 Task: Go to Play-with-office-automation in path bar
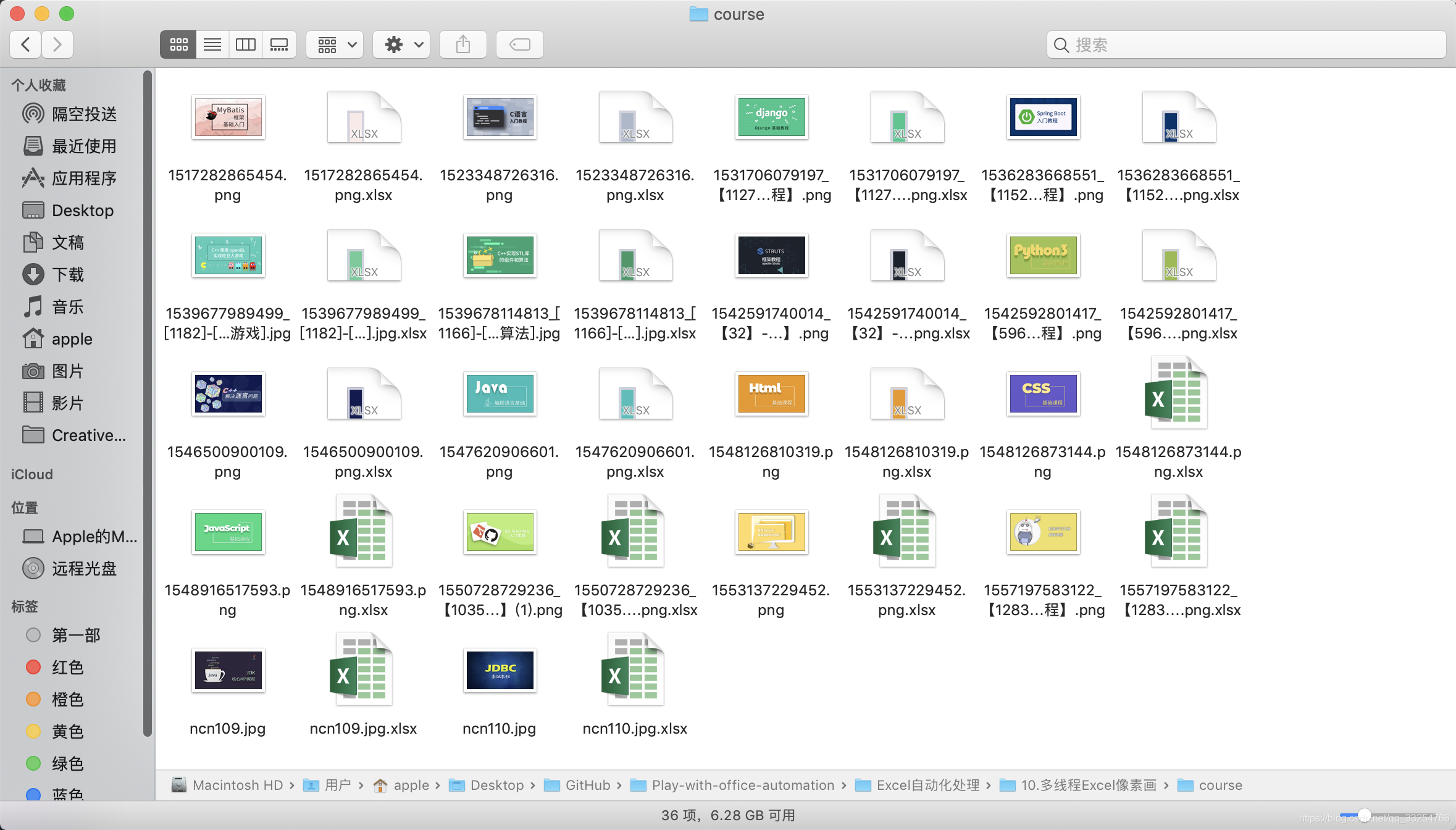tap(733, 785)
